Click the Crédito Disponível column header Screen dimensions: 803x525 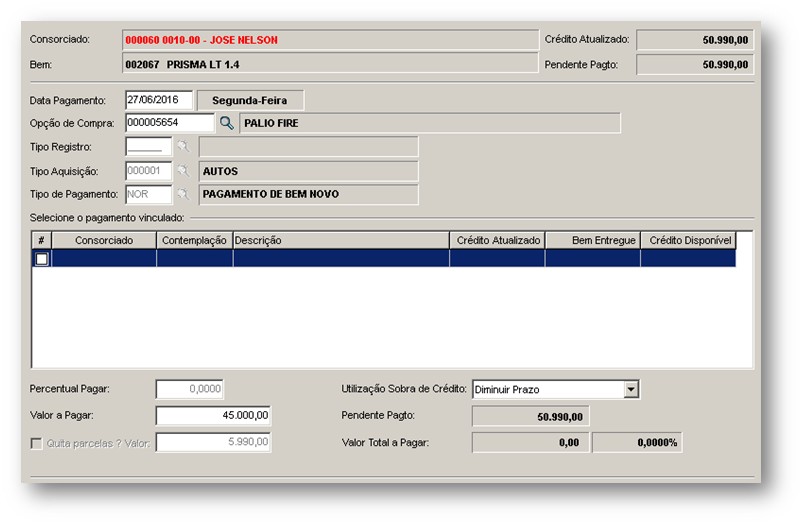pos(688,240)
